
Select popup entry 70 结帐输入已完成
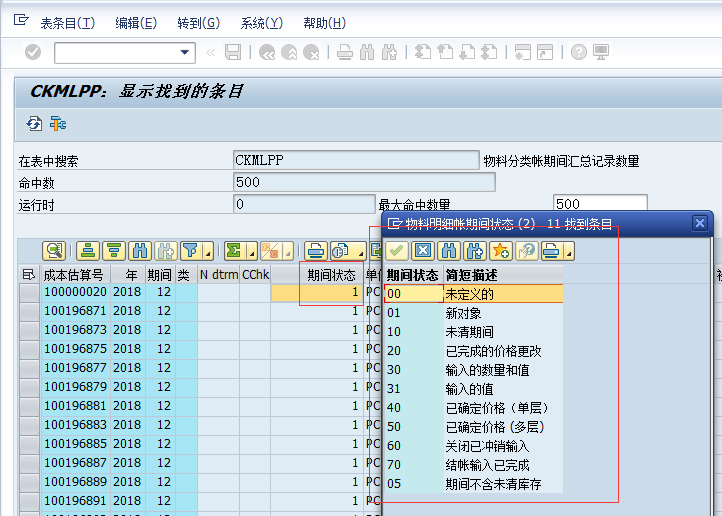click(474, 465)
